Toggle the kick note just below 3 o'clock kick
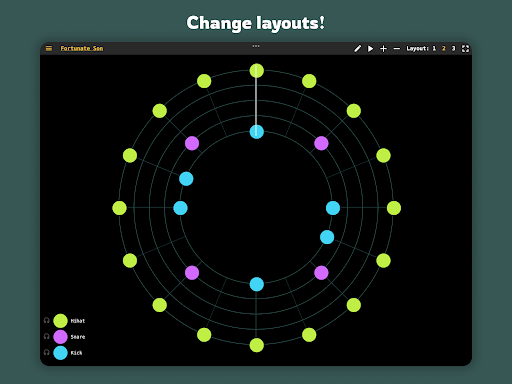 (x=327, y=237)
